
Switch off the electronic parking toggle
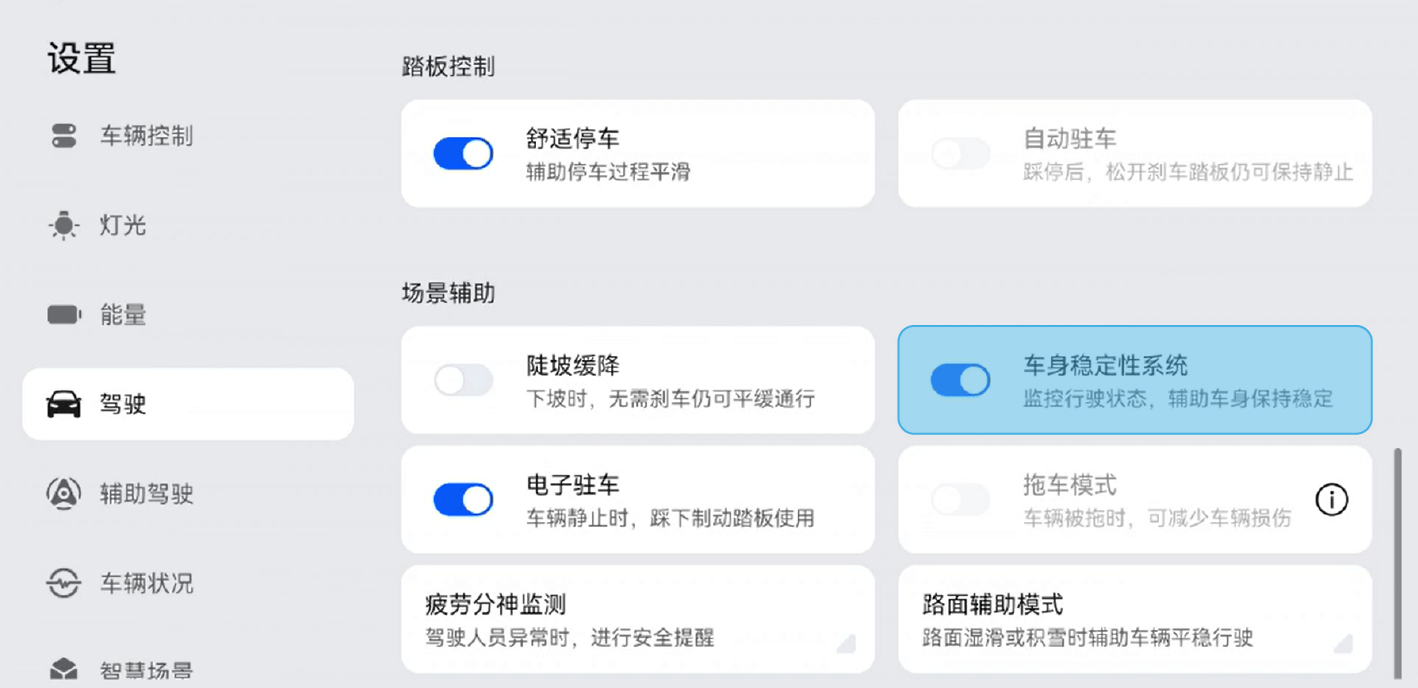(463, 499)
